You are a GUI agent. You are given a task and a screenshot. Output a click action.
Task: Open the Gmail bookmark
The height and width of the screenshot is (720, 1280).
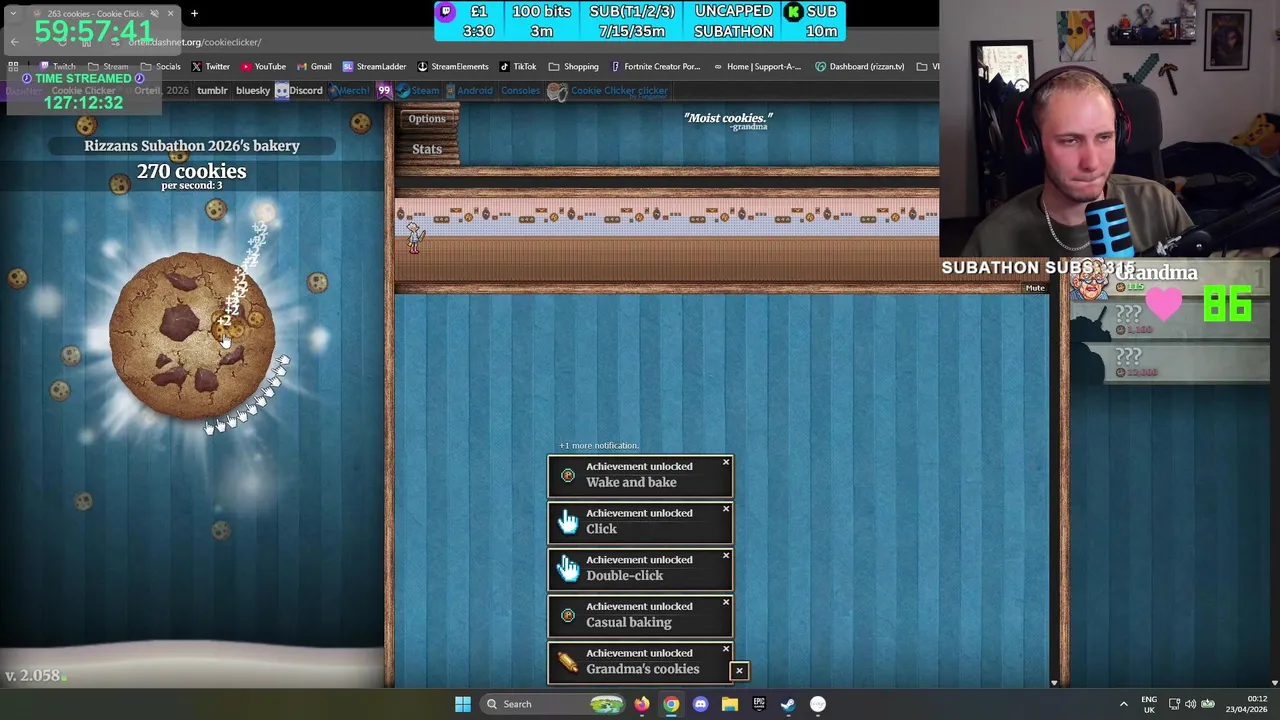coord(312,67)
